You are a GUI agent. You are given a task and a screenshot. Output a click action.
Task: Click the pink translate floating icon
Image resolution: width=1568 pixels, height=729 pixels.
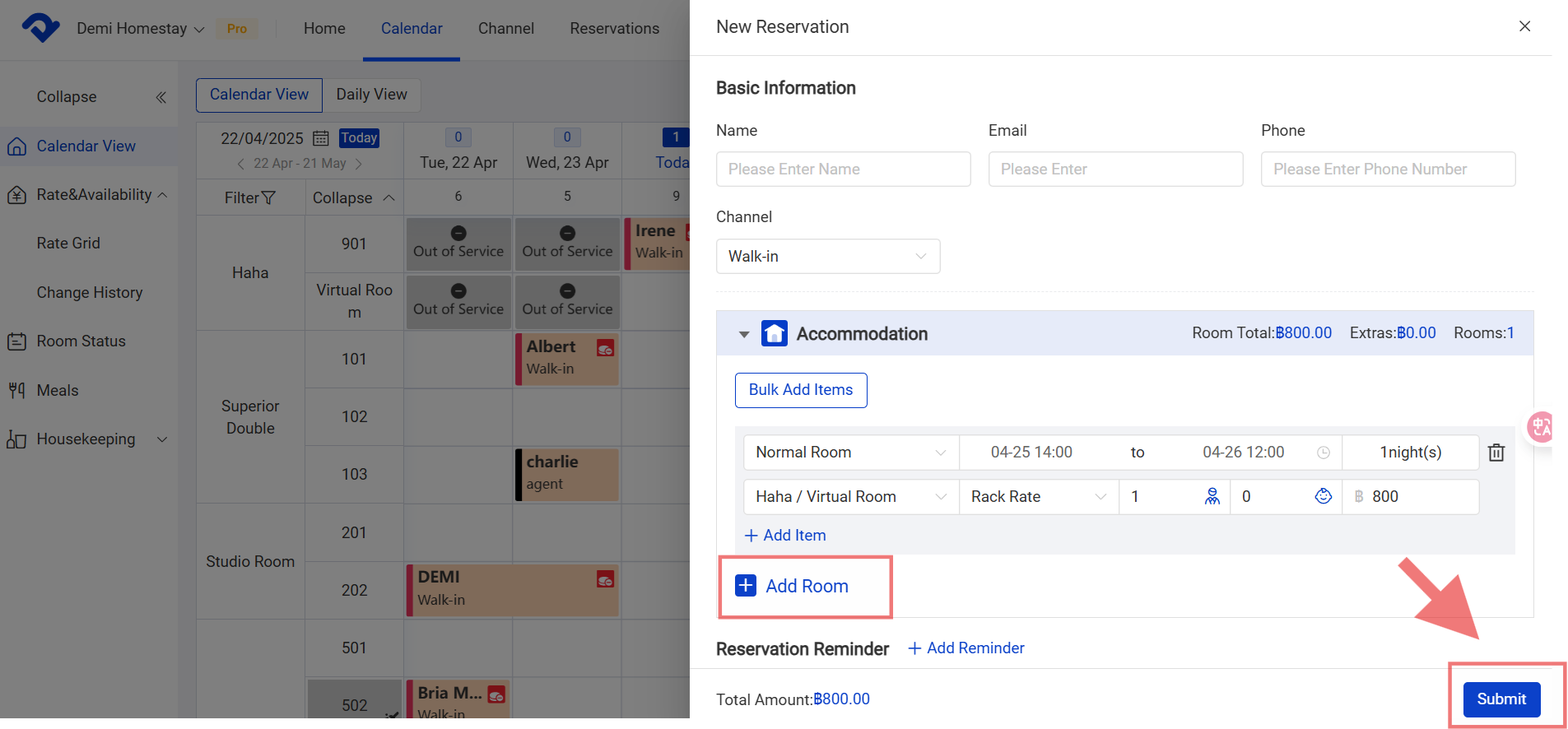pyautogui.click(x=1540, y=427)
